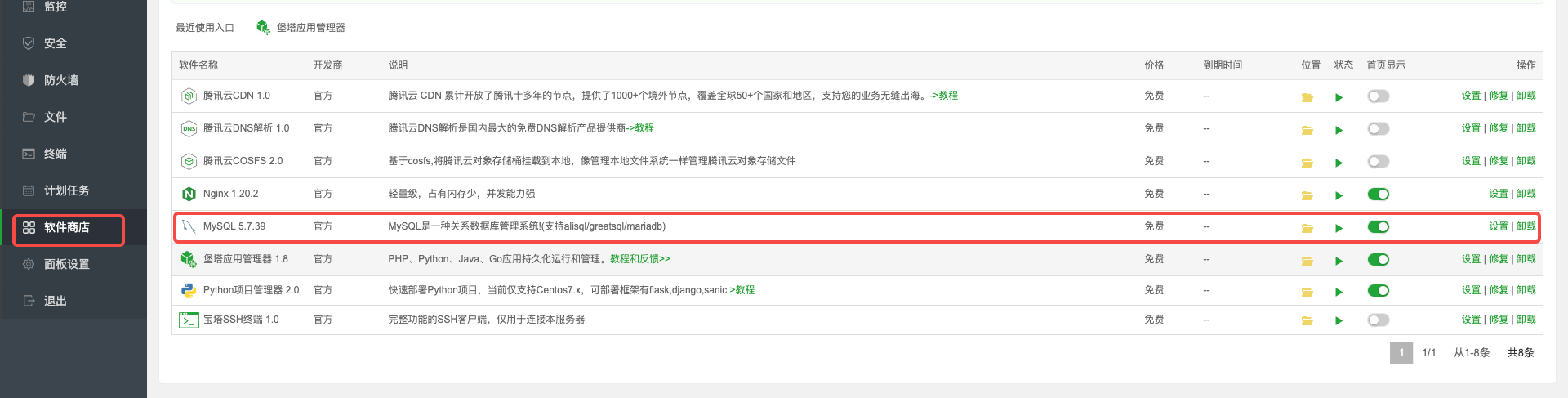Open 文件 in the sidebar
The width and height of the screenshot is (1568, 398).
73,117
